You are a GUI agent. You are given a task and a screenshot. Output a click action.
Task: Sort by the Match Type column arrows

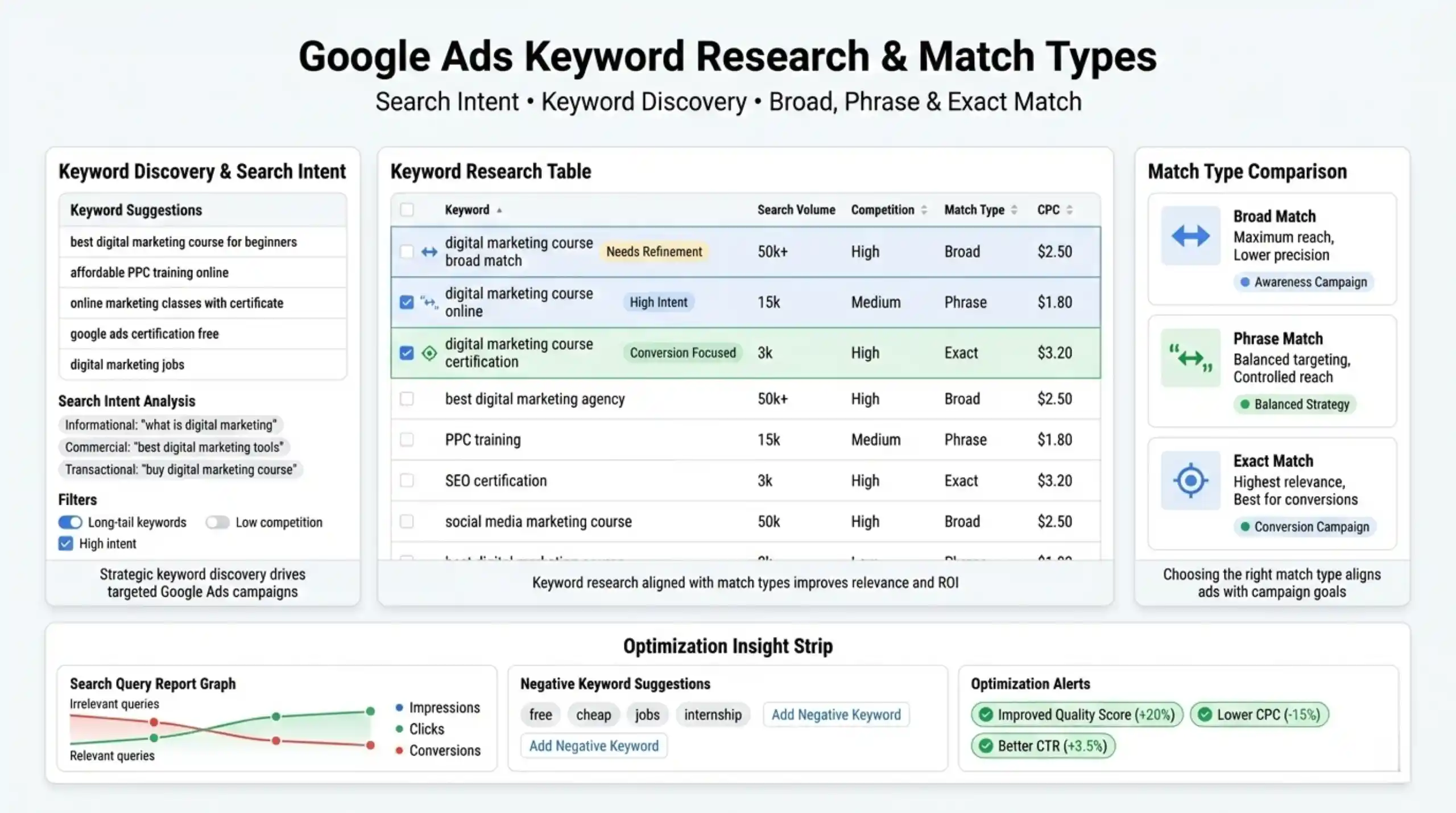pos(1014,210)
